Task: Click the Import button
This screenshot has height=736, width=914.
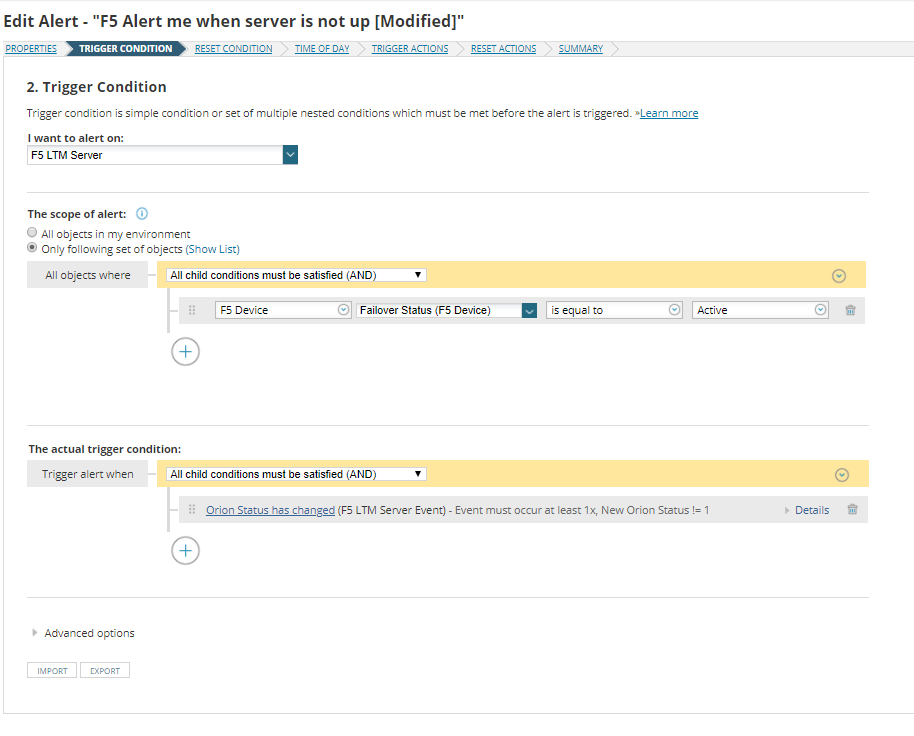Action: coord(52,671)
